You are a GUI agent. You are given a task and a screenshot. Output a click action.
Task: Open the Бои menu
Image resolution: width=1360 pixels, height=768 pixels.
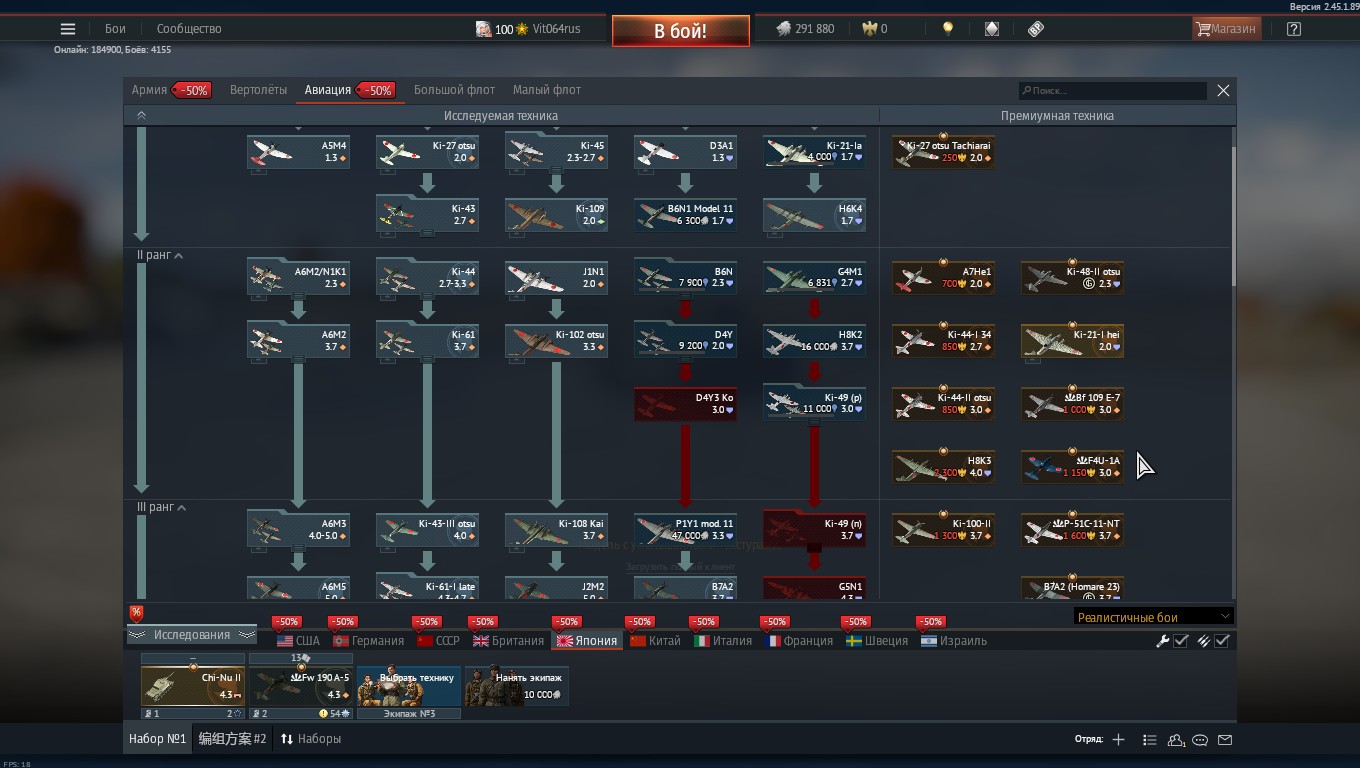pos(115,29)
